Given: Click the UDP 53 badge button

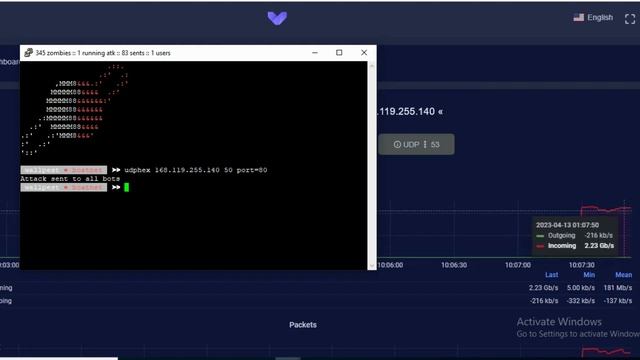Looking at the screenshot, I should [x=416, y=144].
